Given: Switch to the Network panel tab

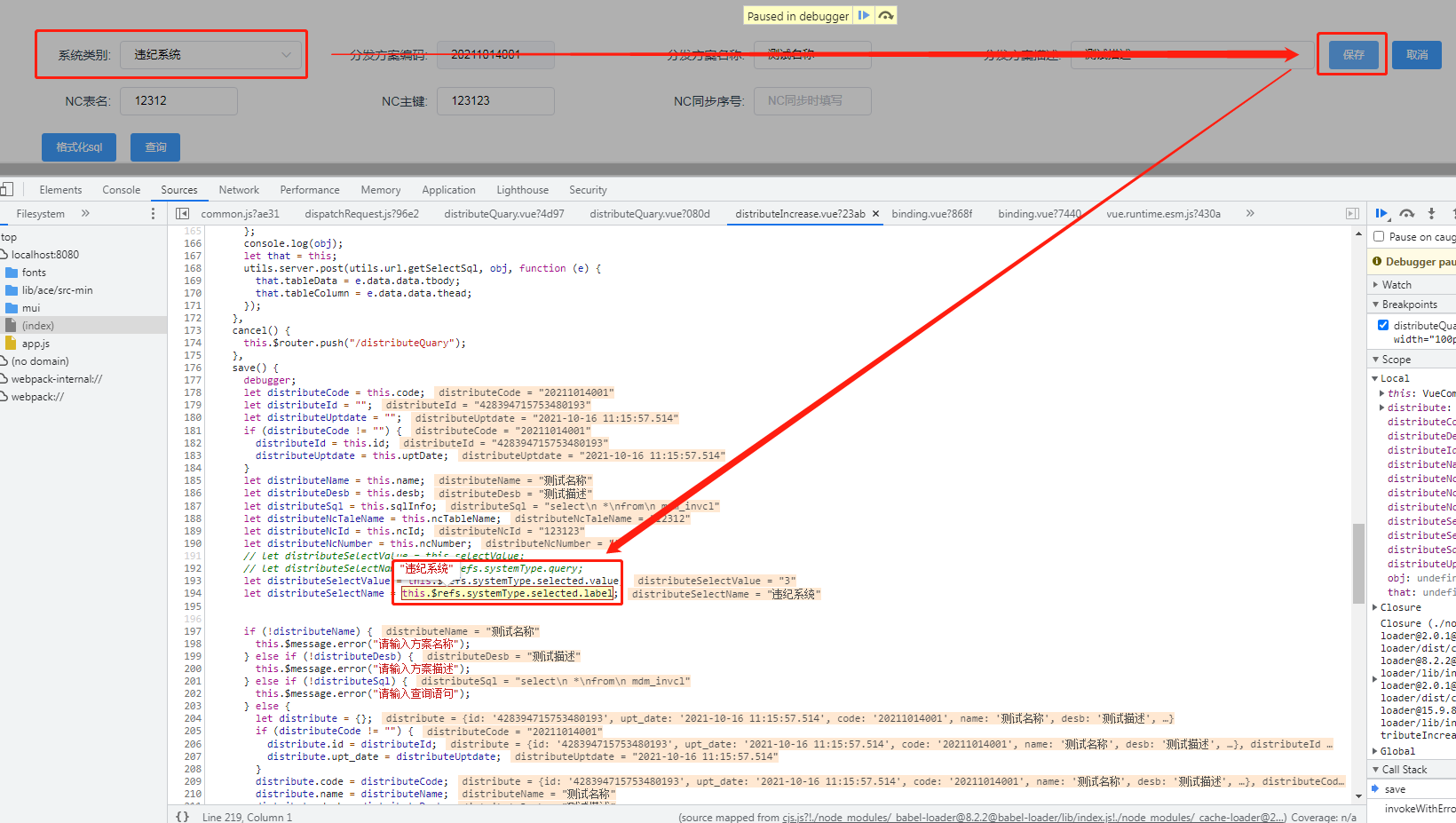Looking at the screenshot, I should tap(238, 189).
